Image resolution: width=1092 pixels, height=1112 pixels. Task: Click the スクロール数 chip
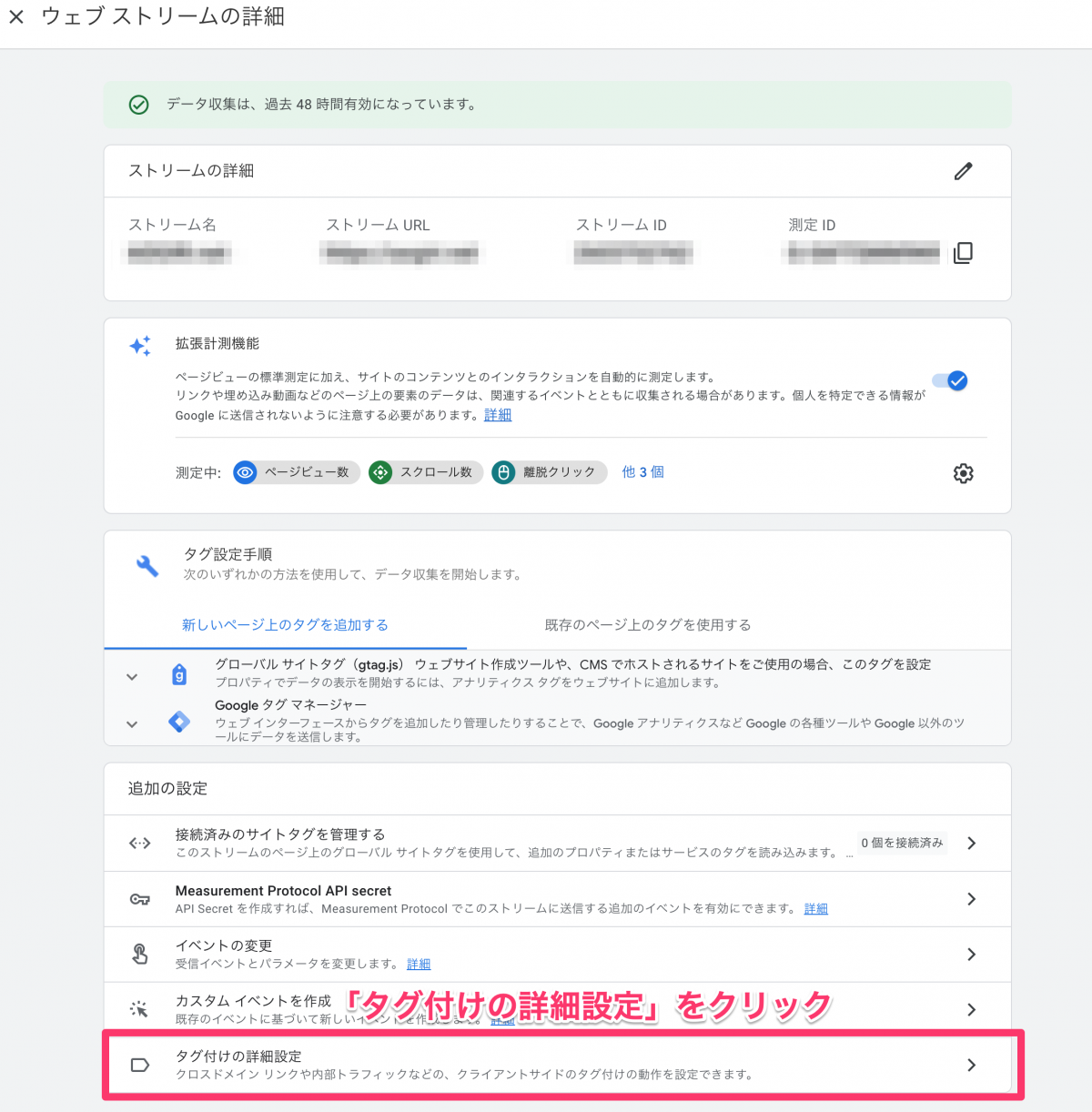point(425,472)
